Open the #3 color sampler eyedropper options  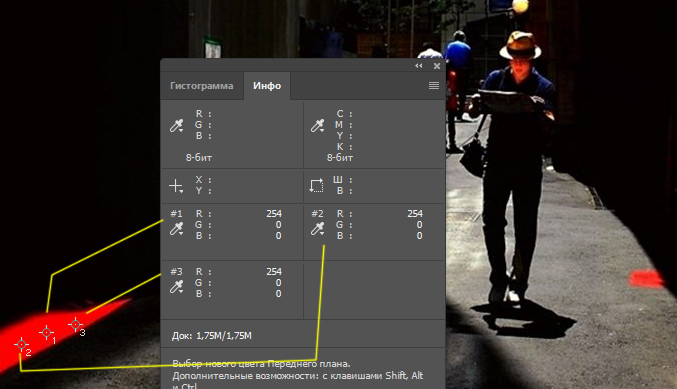[x=176, y=287]
